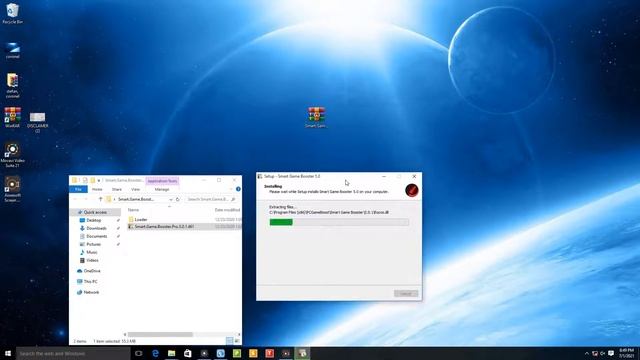This screenshot has width=640, height=360.
Task: Select the DISCLAIMER desktop file icon
Action: [x=38, y=122]
